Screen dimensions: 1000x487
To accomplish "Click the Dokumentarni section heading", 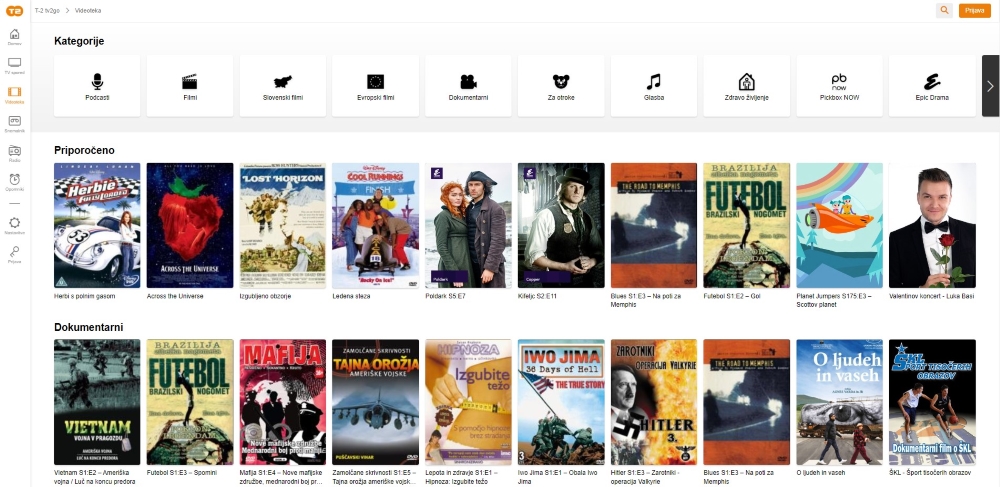I will (89, 328).
